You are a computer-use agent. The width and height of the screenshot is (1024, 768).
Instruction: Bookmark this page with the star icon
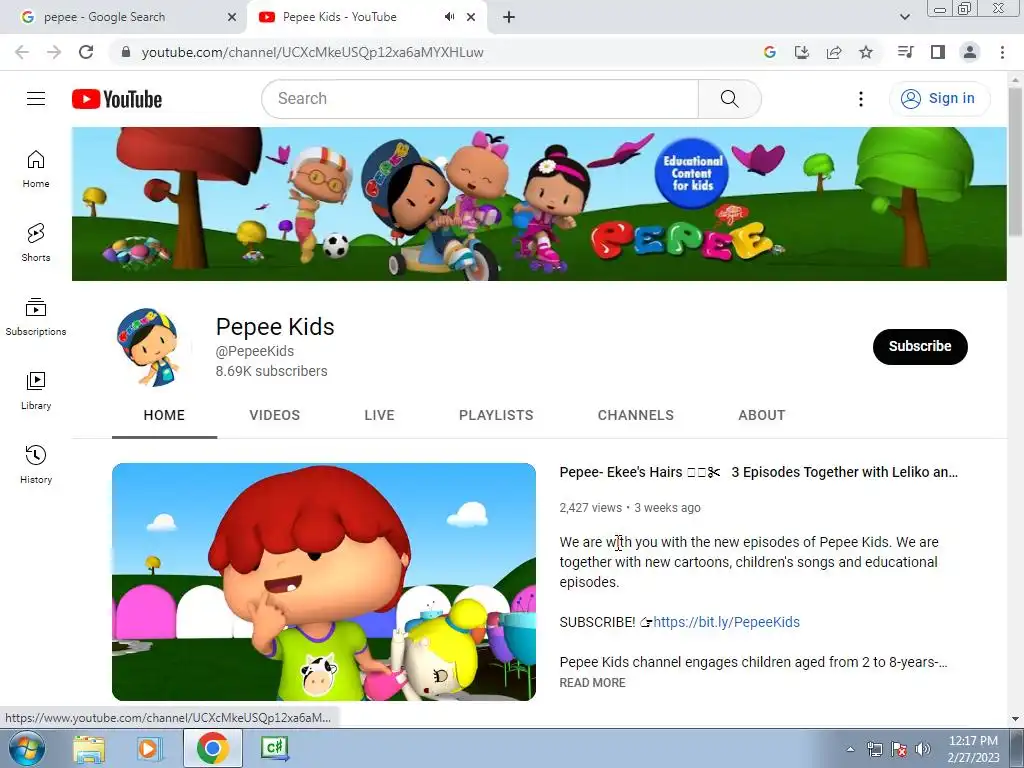(866, 52)
